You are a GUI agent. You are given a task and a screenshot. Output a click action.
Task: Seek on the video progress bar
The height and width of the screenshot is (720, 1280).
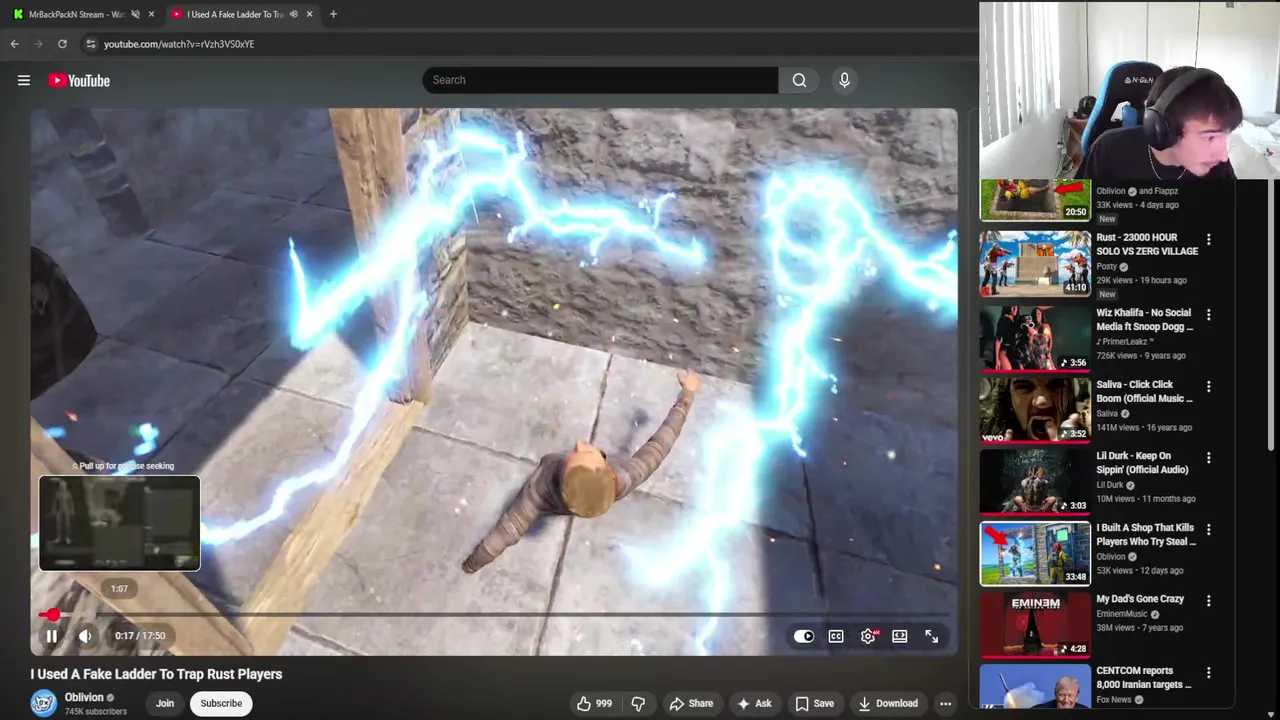pyautogui.click(x=494, y=615)
